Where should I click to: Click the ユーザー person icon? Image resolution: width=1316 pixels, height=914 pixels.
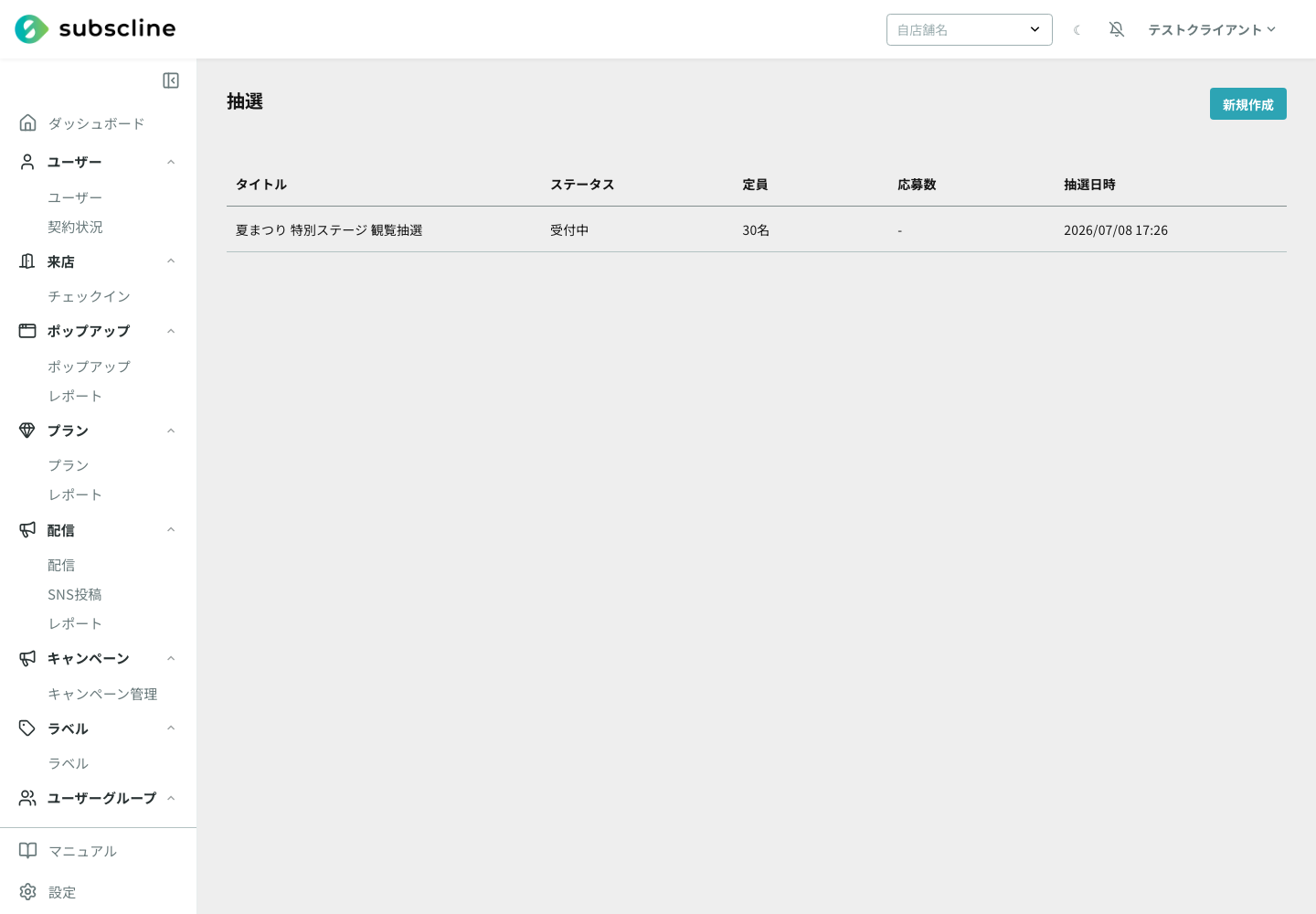click(x=27, y=162)
